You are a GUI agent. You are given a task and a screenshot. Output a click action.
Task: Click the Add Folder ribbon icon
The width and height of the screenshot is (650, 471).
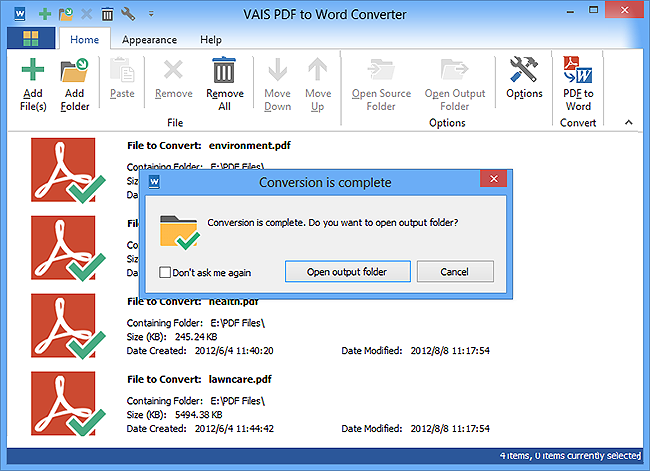[75, 70]
